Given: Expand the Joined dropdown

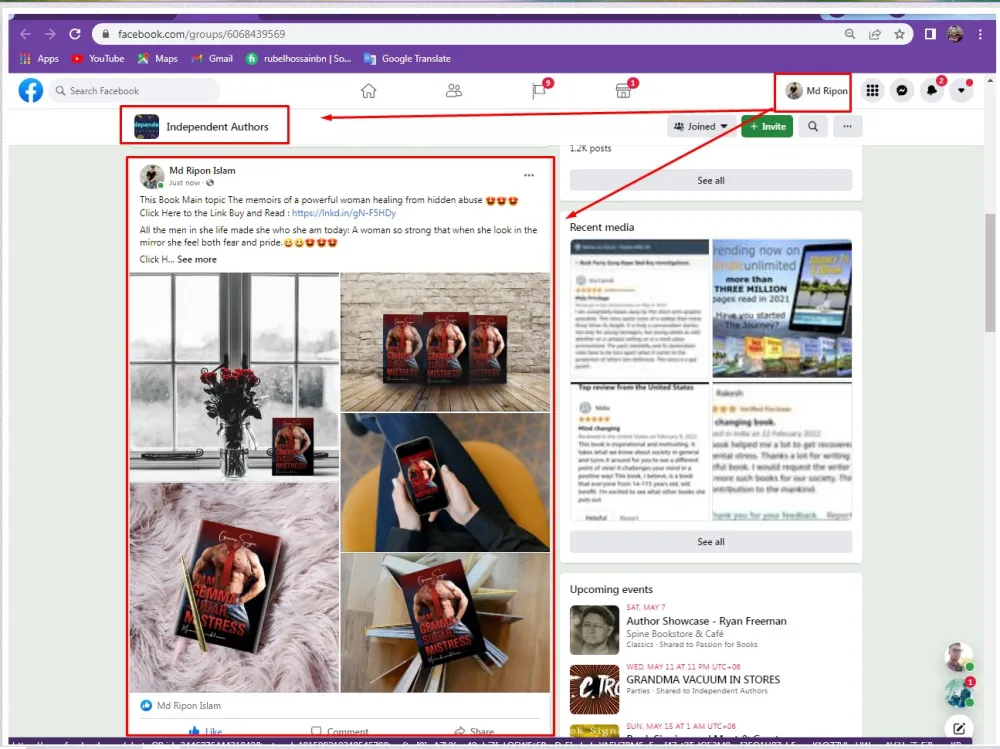Looking at the screenshot, I should point(701,126).
